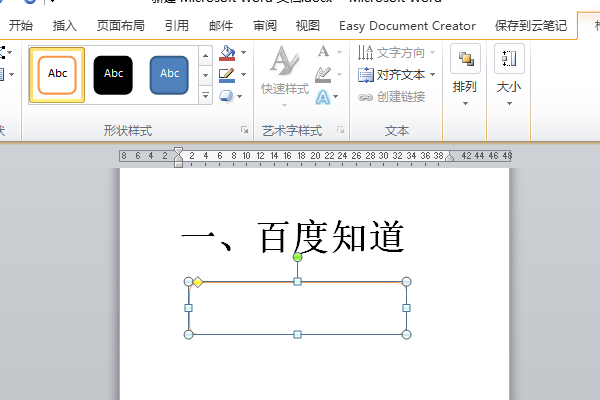
Task: Open the shape effects dropdown arrow
Action: [x=240, y=96]
